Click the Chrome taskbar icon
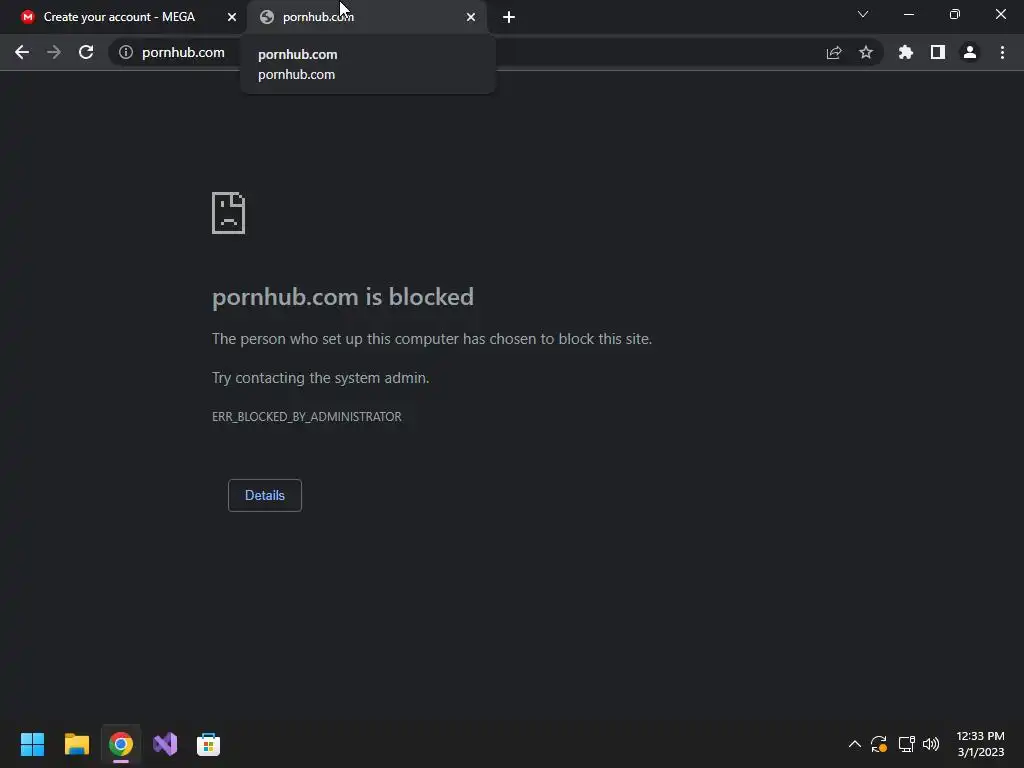 (121, 744)
